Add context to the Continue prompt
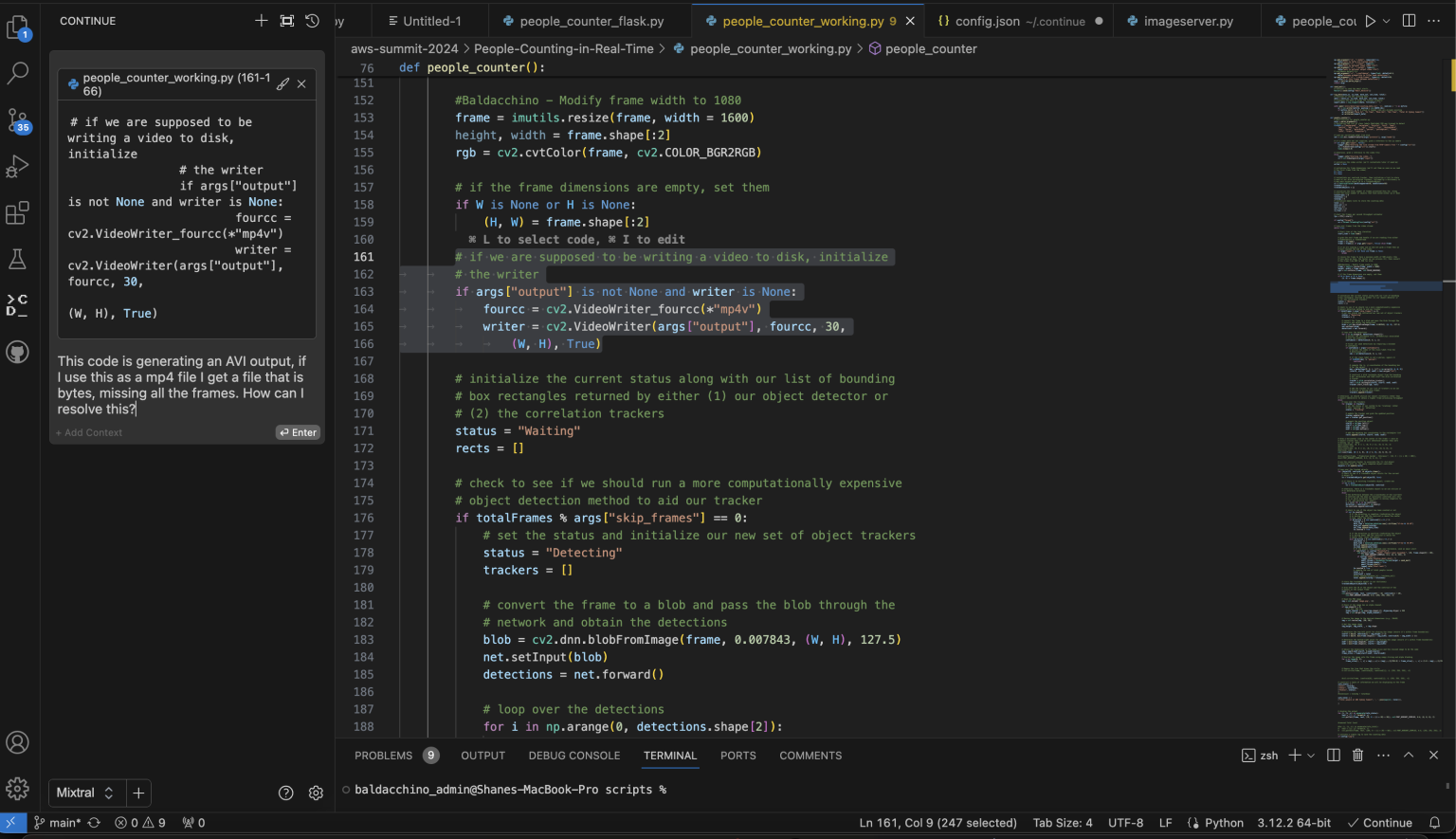This screenshot has width=1456, height=839. [x=88, y=432]
